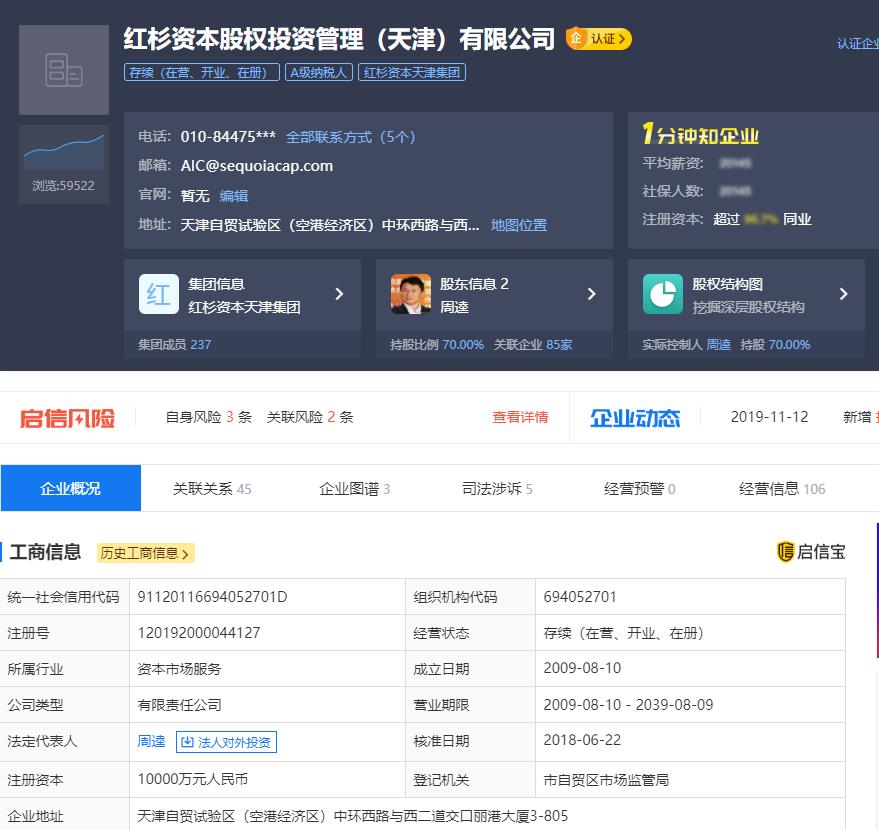Click the green equity structure pie icon
The width and height of the screenshot is (879, 830).
point(662,294)
